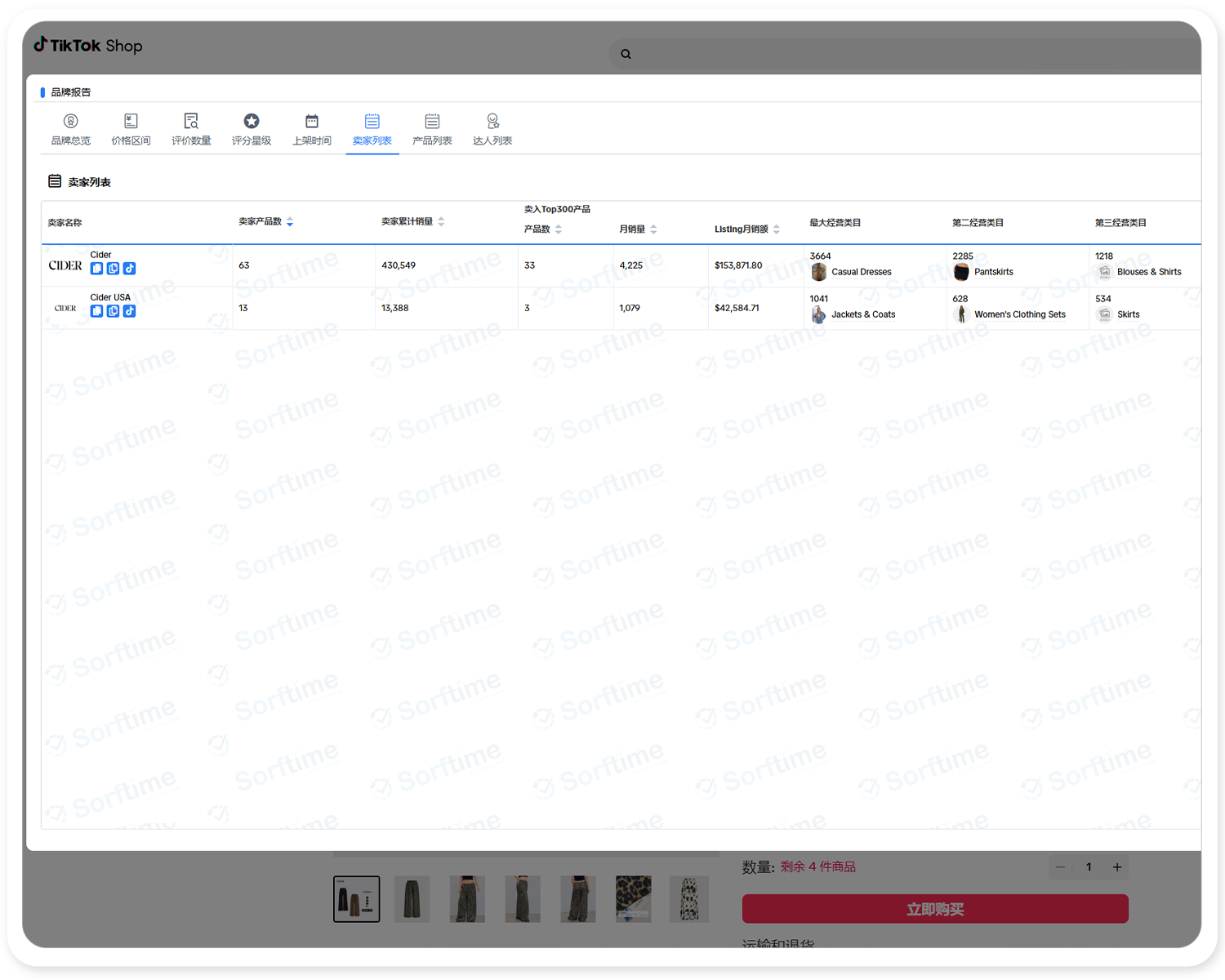1225x980 pixels.
Task: Increase quantity with the plus button
Action: 1117,867
